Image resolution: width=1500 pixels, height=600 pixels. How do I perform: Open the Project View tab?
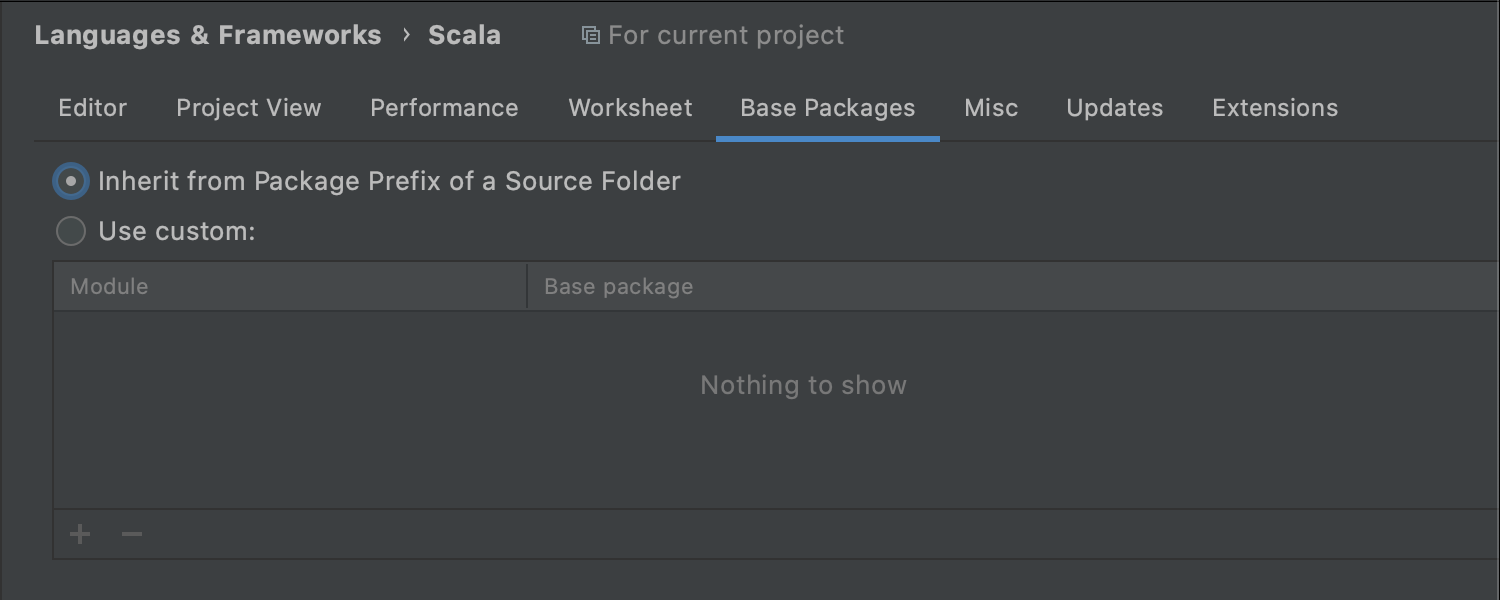point(249,108)
